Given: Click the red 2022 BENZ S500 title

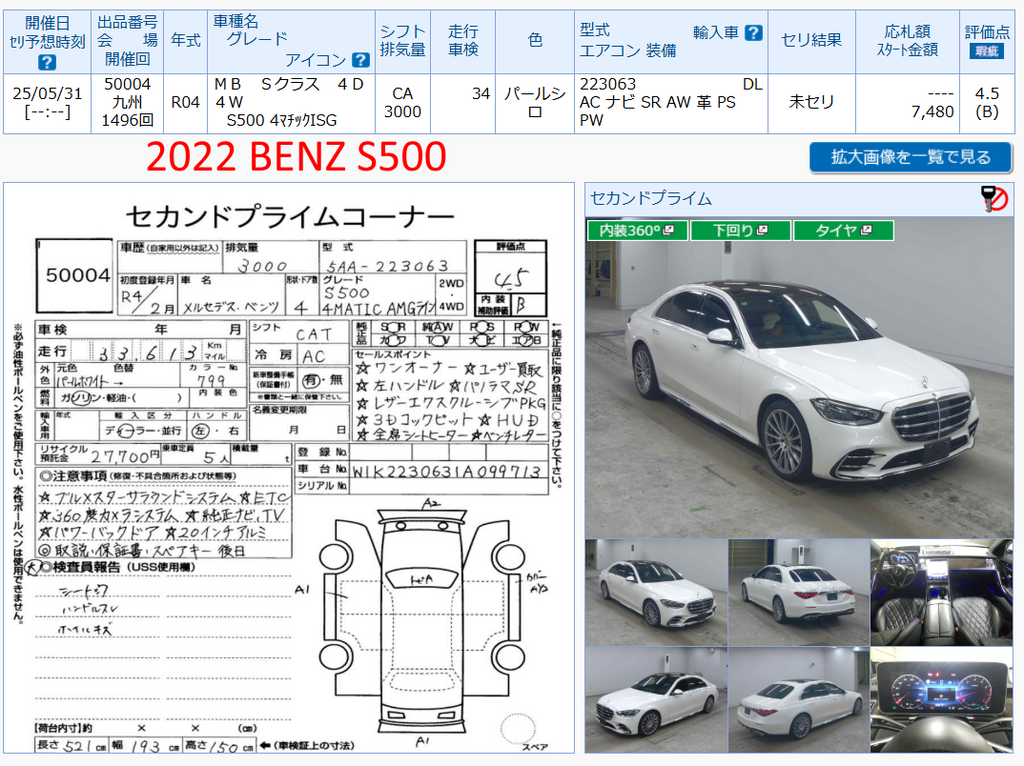Looking at the screenshot, I should 296,157.
